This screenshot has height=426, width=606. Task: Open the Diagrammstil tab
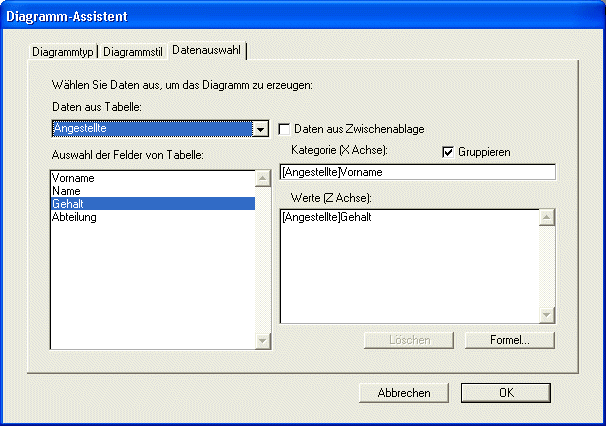pyautogui.click(x=133, y=51)
